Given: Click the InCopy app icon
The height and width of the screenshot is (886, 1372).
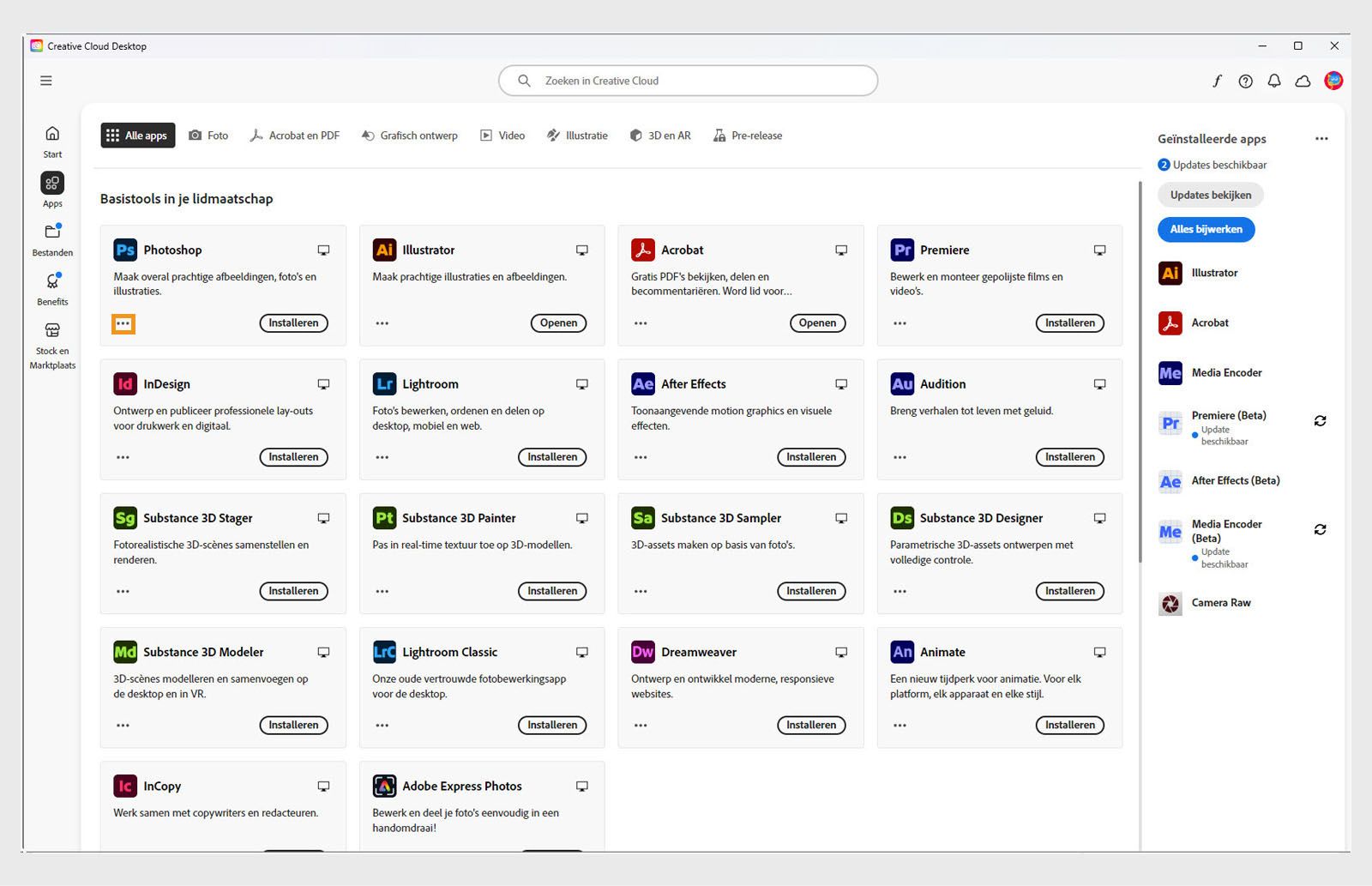Looking at the screenshot, I should 125,786.
